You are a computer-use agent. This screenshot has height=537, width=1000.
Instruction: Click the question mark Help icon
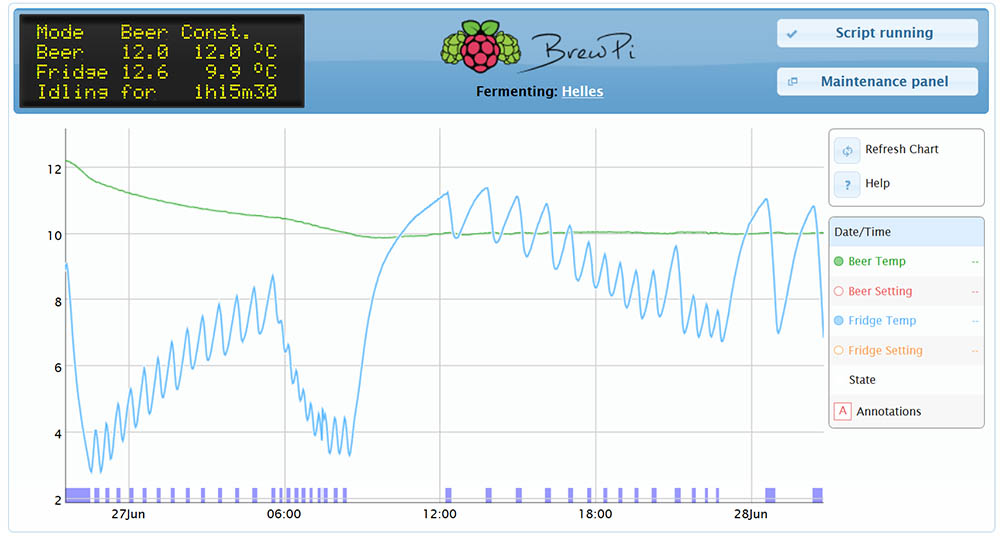pos(847,184)
